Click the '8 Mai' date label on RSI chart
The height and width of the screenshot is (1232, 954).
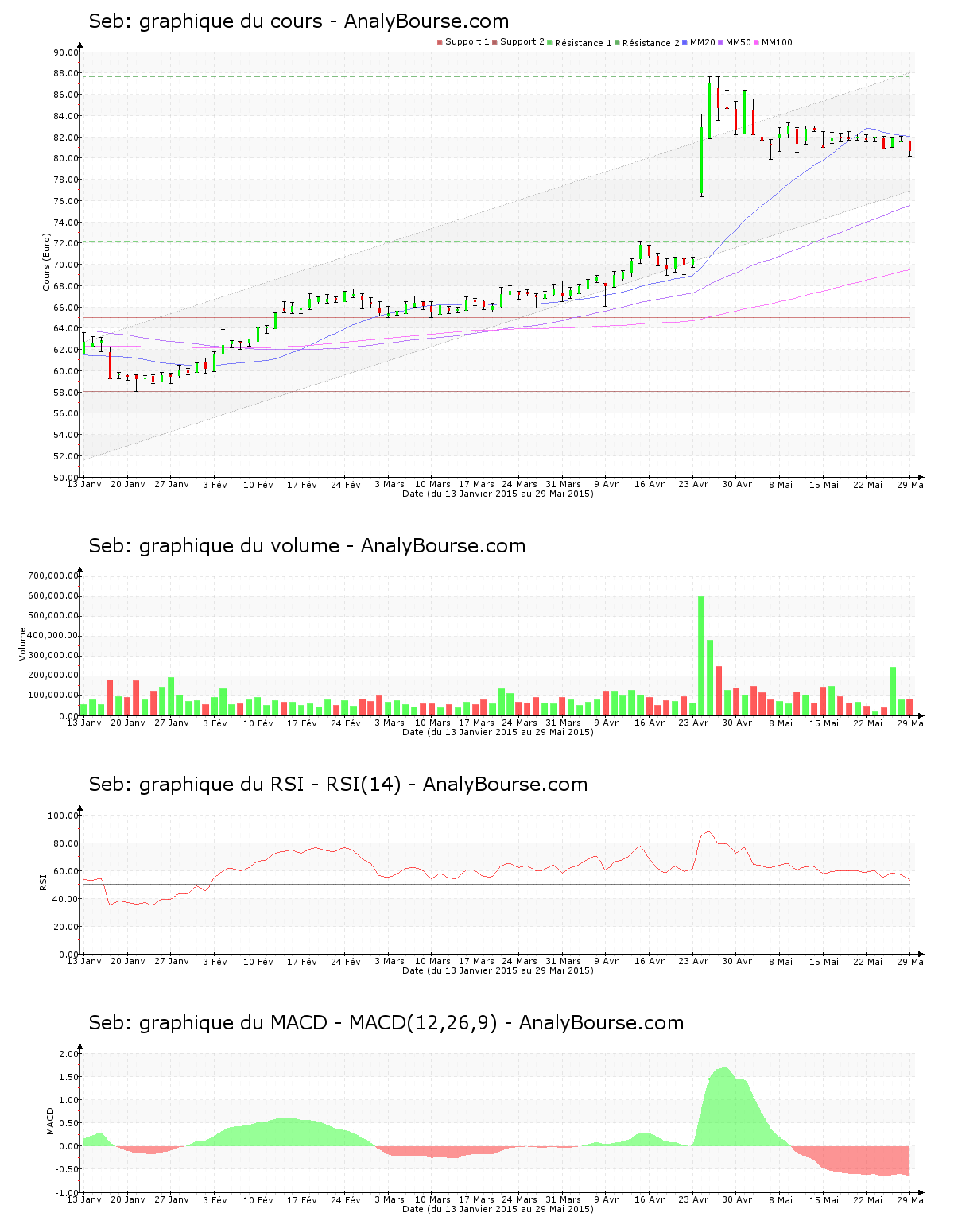[781, 961]
